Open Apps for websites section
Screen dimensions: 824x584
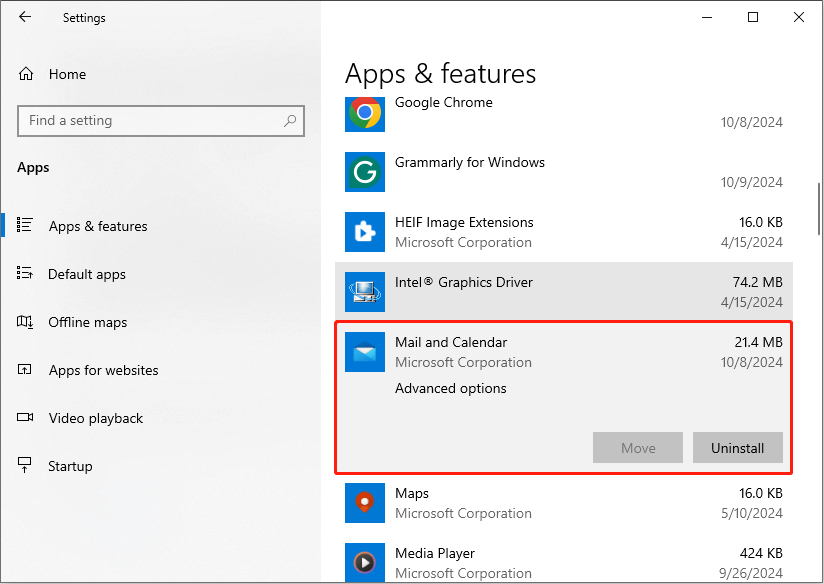104,370
